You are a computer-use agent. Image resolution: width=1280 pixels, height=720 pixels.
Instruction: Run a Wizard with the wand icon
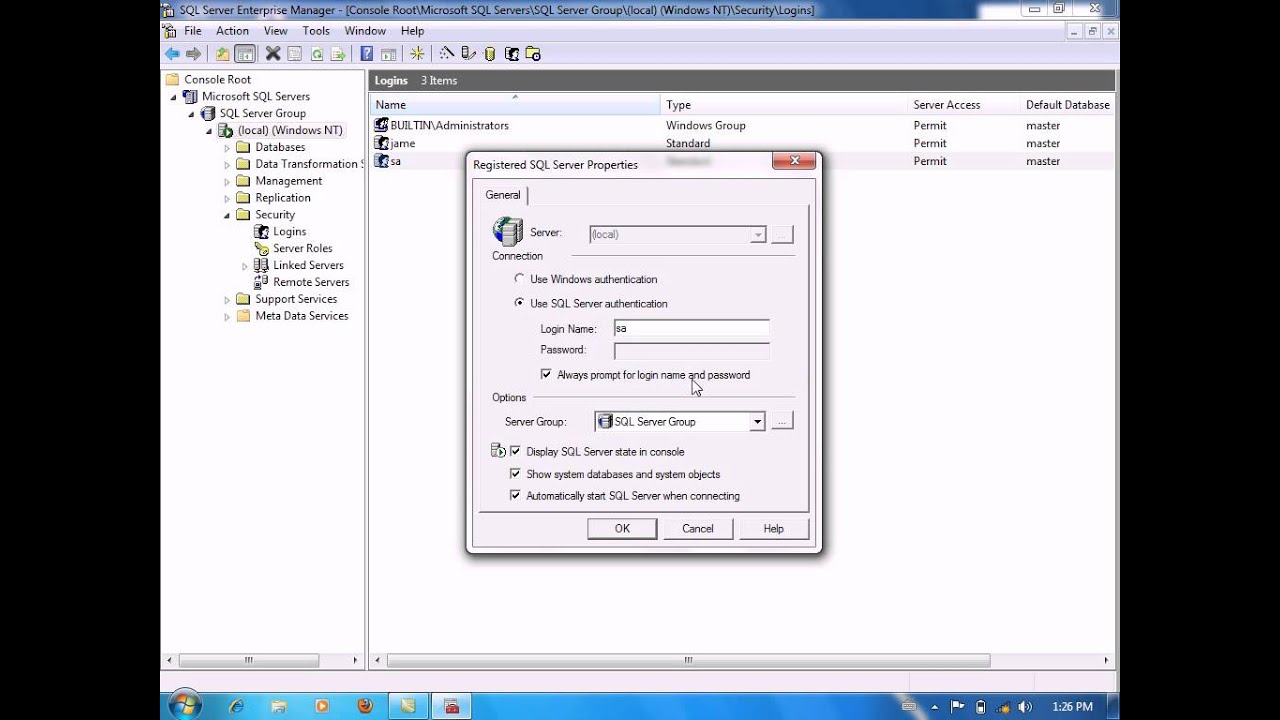point(446,54)
